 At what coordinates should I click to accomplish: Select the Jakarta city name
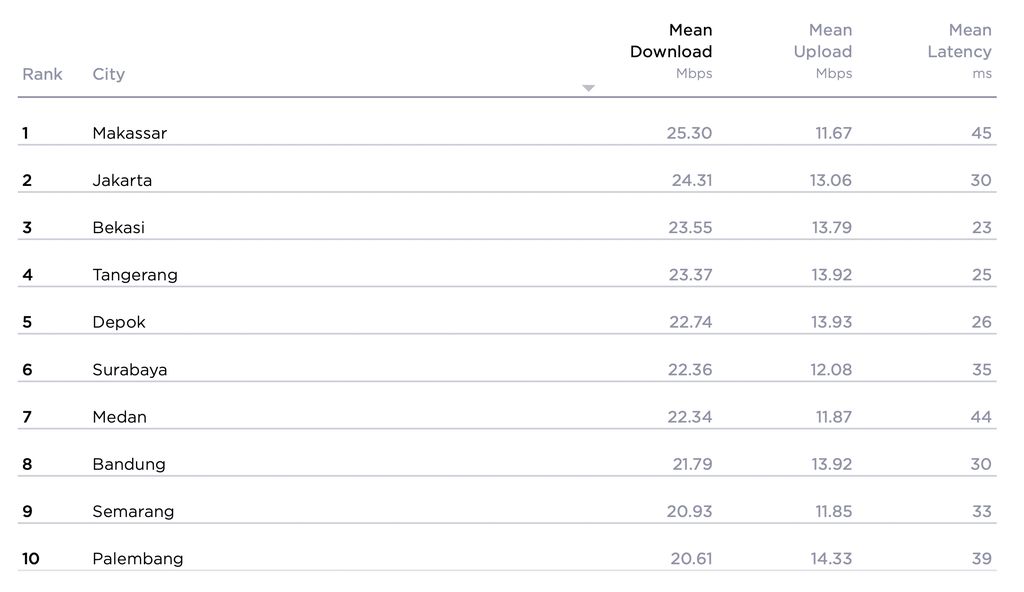(122, 180)
